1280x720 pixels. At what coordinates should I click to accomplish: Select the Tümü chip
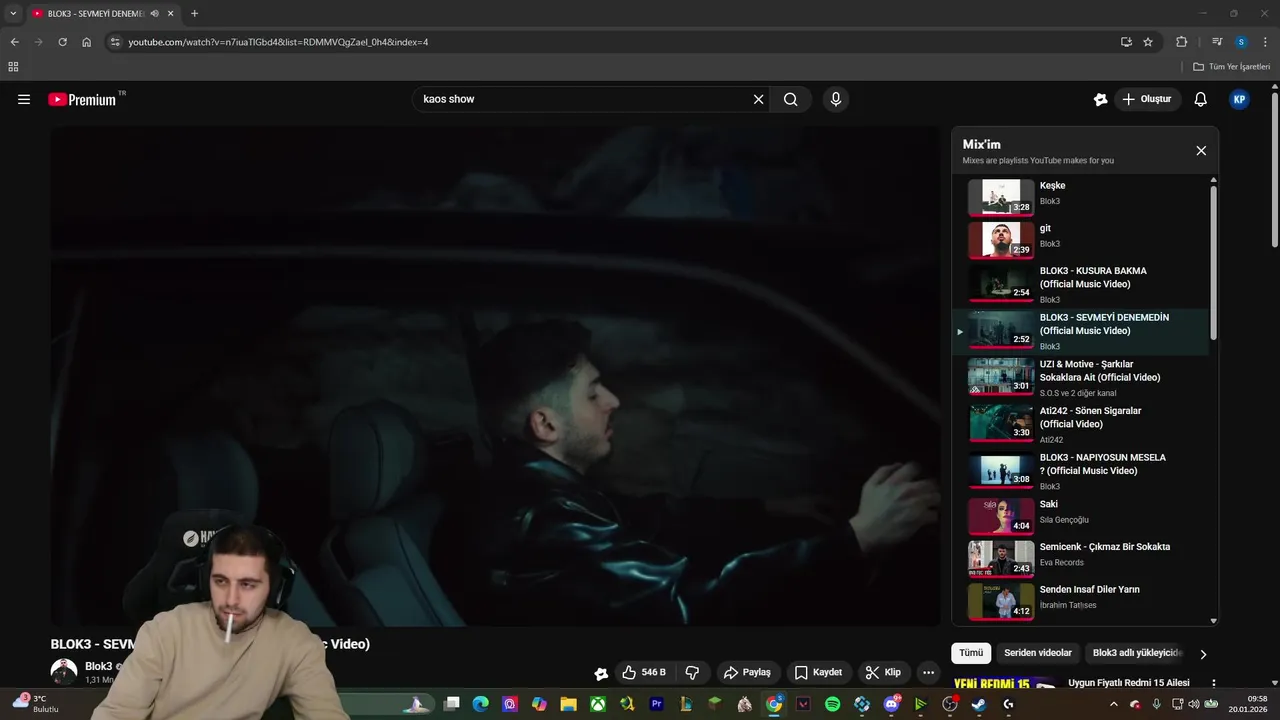pyautogui.click(x=971, y=653)
